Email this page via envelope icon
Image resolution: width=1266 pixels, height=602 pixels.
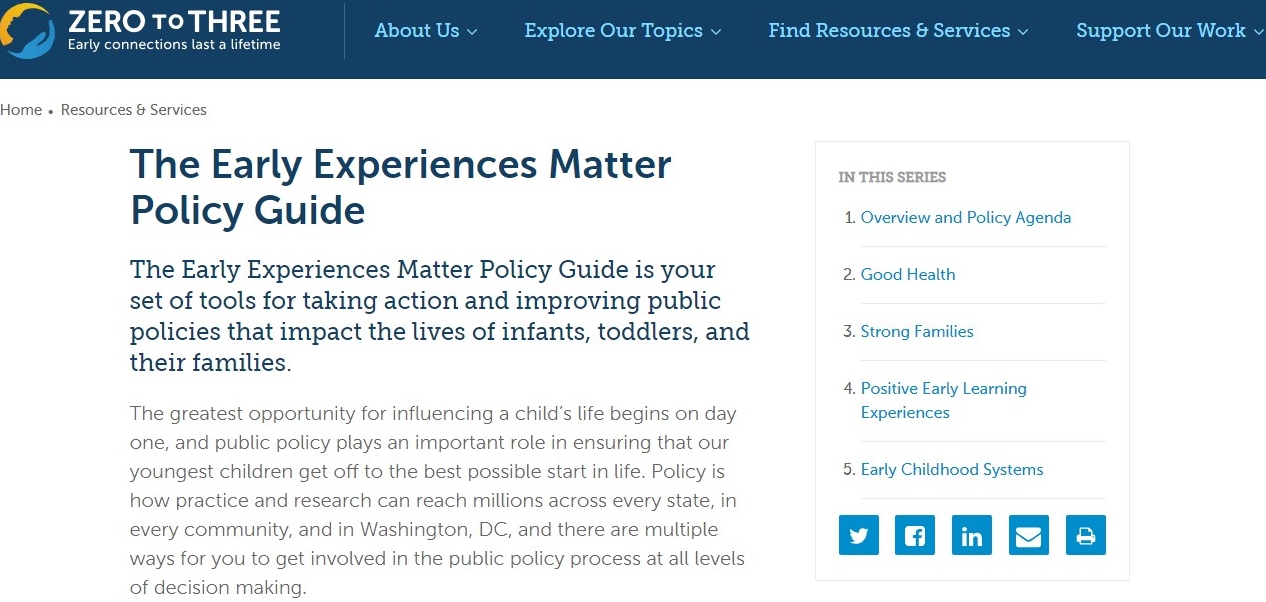pos(1028,536)
